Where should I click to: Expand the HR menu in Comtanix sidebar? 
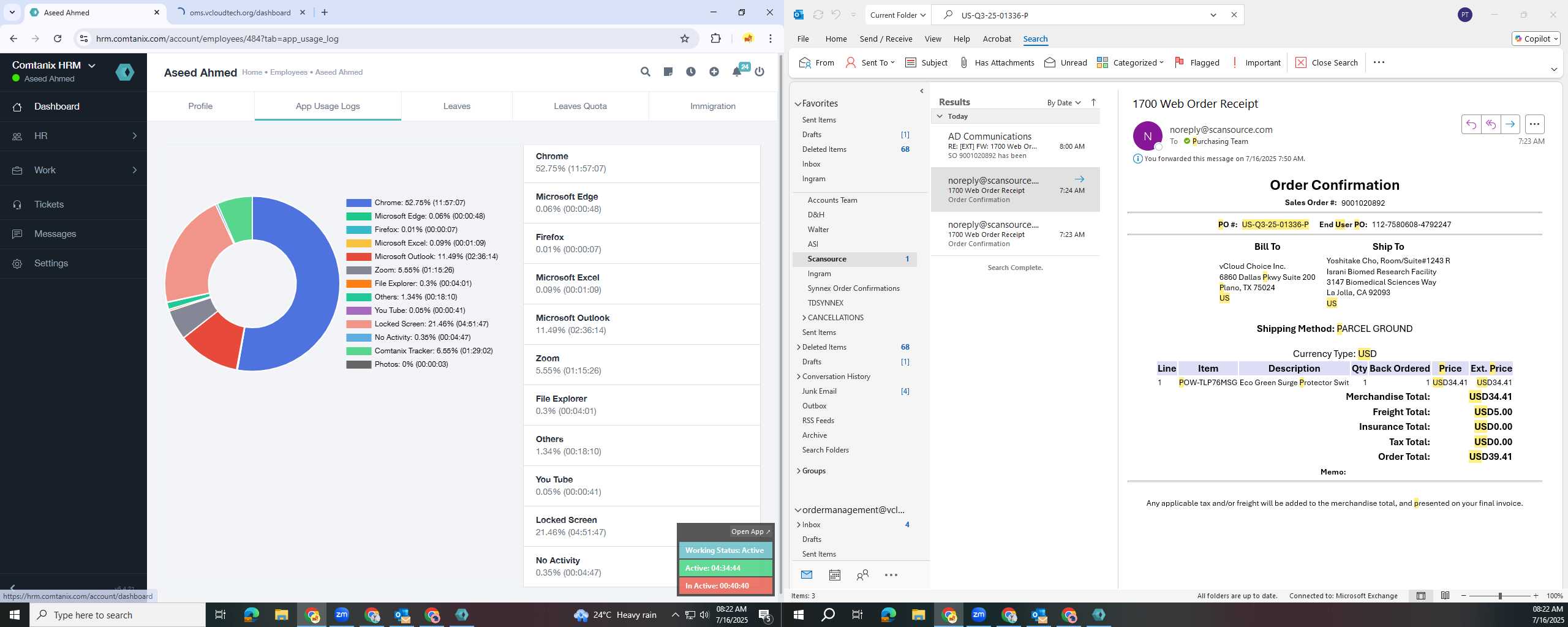pos(73,136)
